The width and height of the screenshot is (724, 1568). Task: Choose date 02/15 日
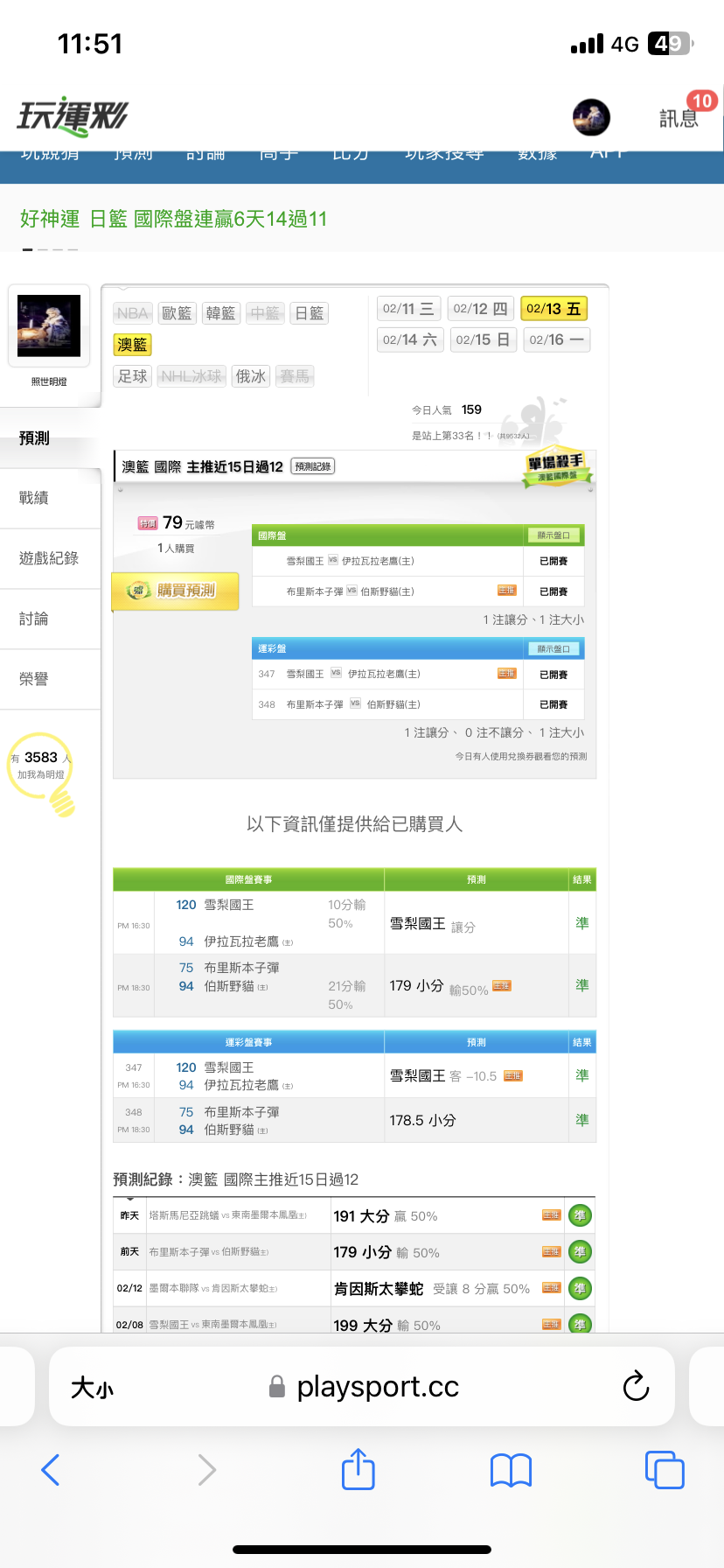click(x=483, y=339)
